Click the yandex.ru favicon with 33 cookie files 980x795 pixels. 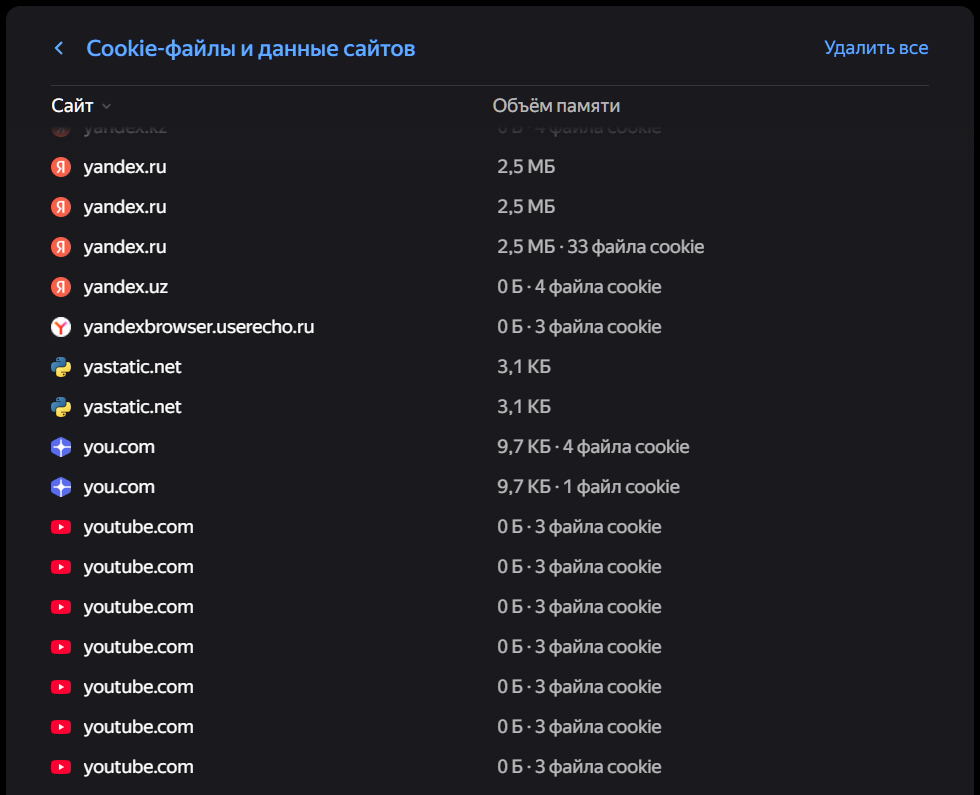tap(61, 247)
